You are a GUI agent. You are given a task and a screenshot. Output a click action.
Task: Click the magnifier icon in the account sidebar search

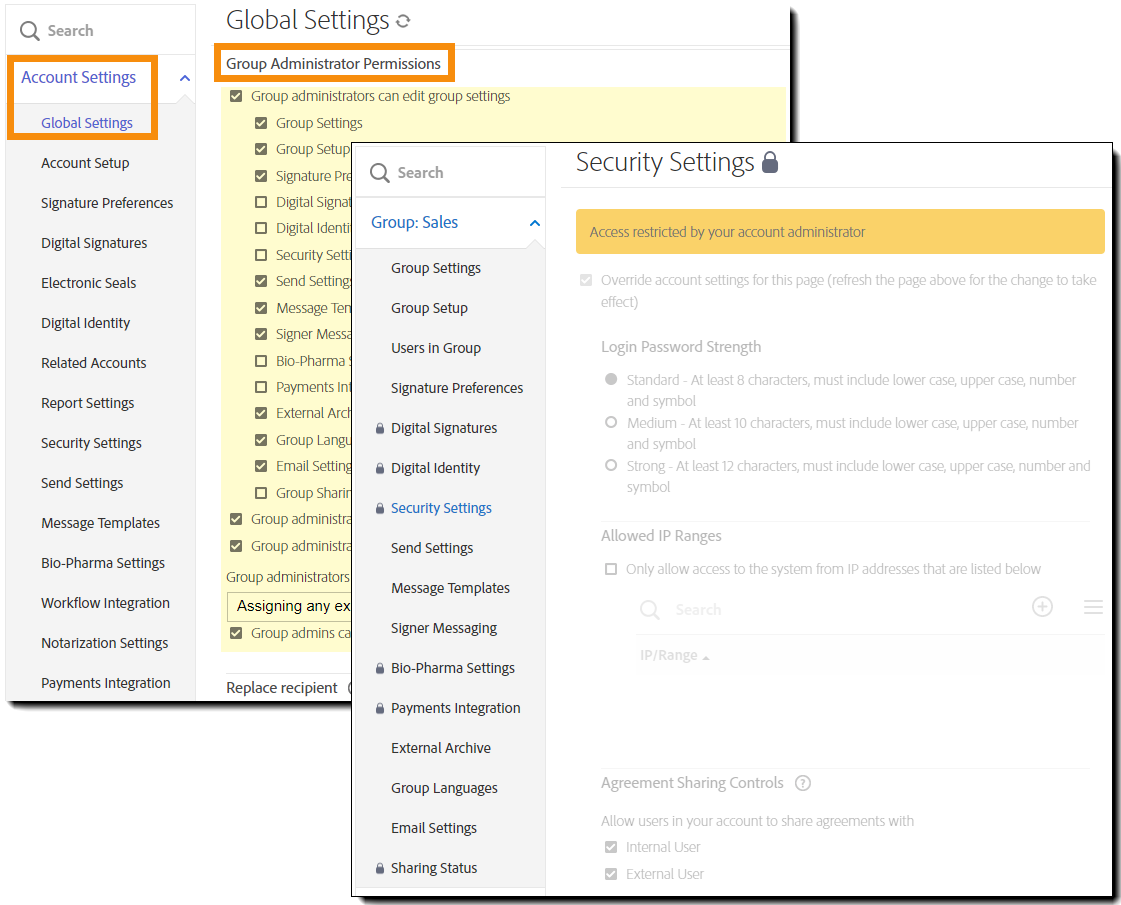point(29,30)
